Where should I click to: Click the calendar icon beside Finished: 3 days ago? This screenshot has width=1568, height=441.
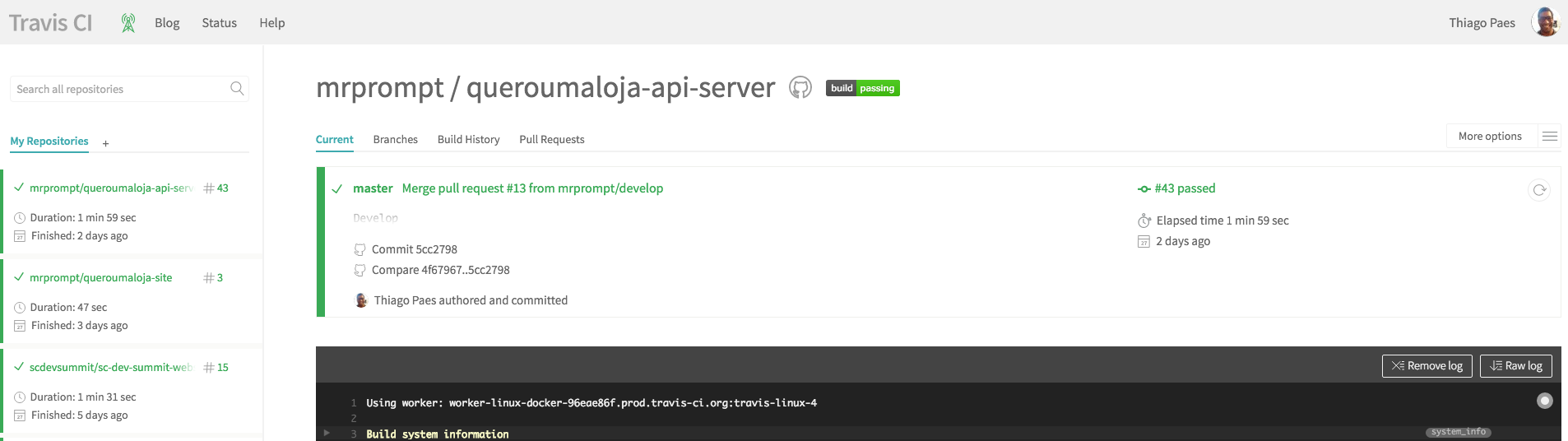point(20,326)
